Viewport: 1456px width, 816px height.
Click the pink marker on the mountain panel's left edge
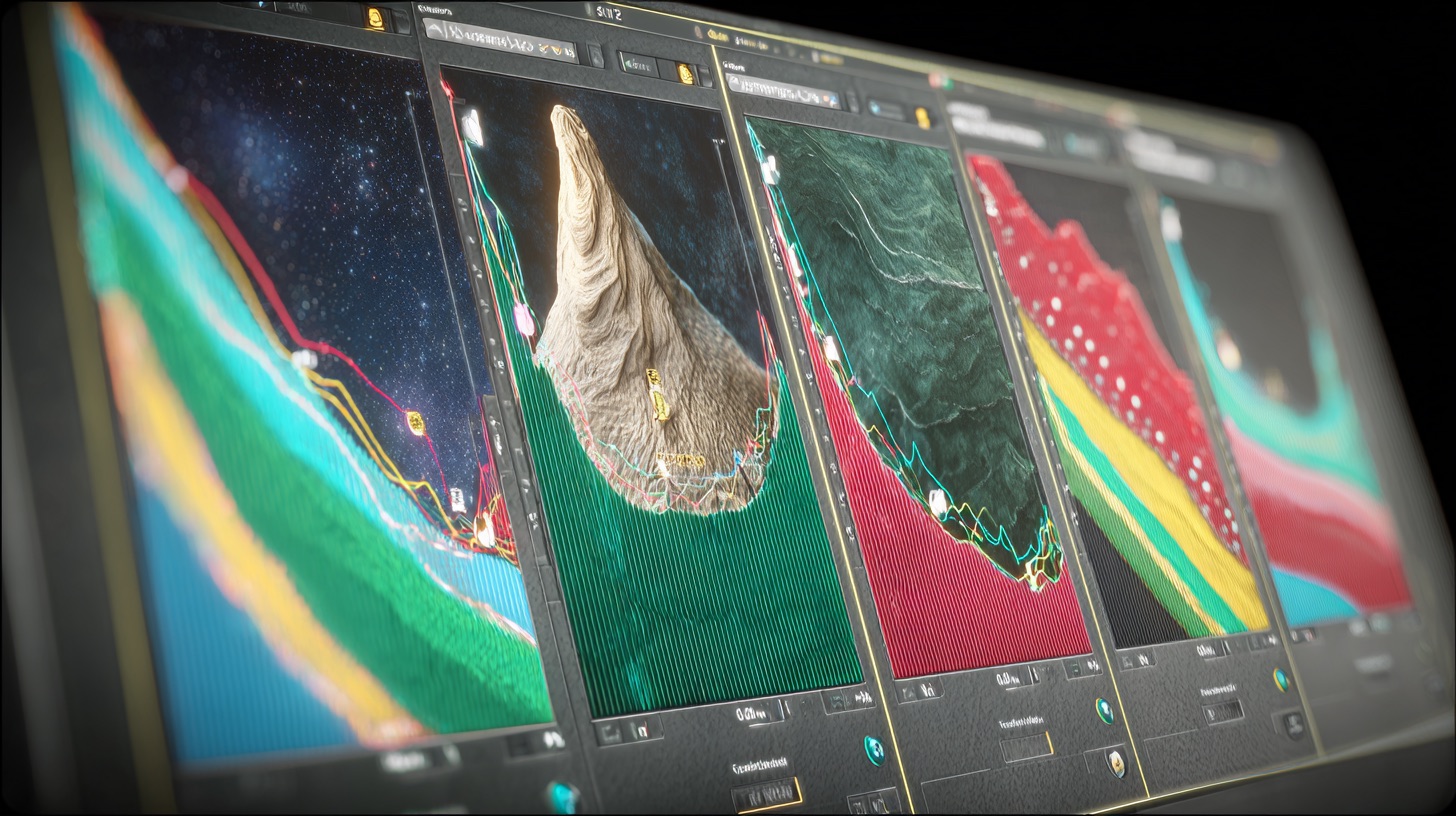pyautogui.click(x=523, y=320)
